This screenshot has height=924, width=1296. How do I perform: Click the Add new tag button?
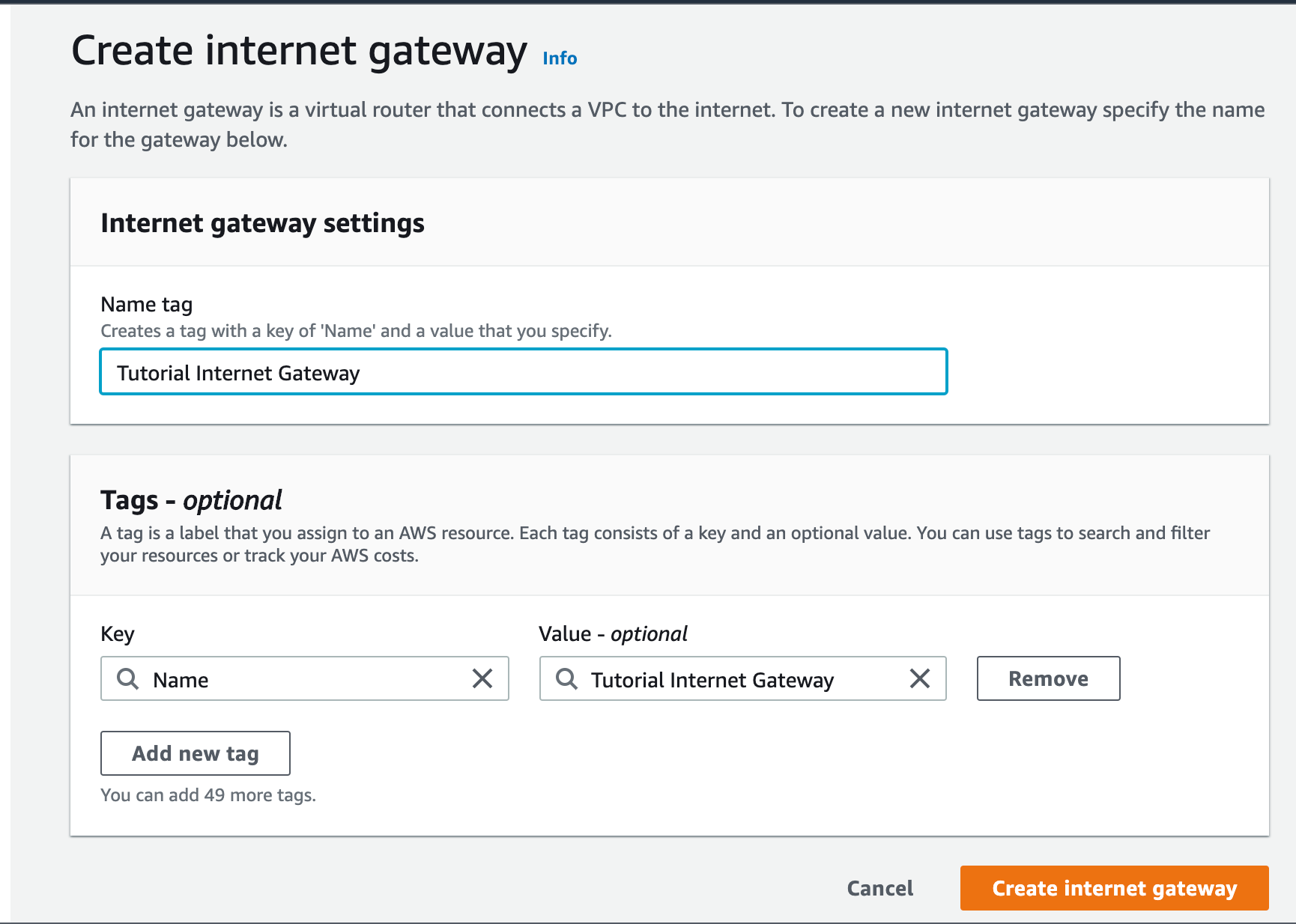[x=196, y=753]
